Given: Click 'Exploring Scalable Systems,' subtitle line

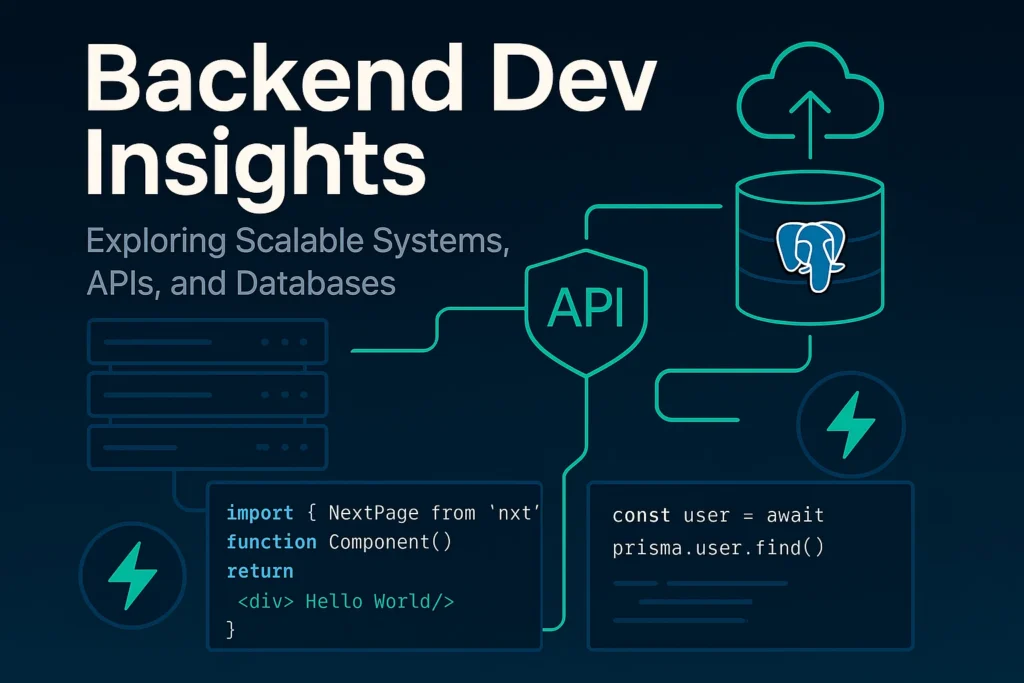Looking at the screenshot, I should click(298, 241).
